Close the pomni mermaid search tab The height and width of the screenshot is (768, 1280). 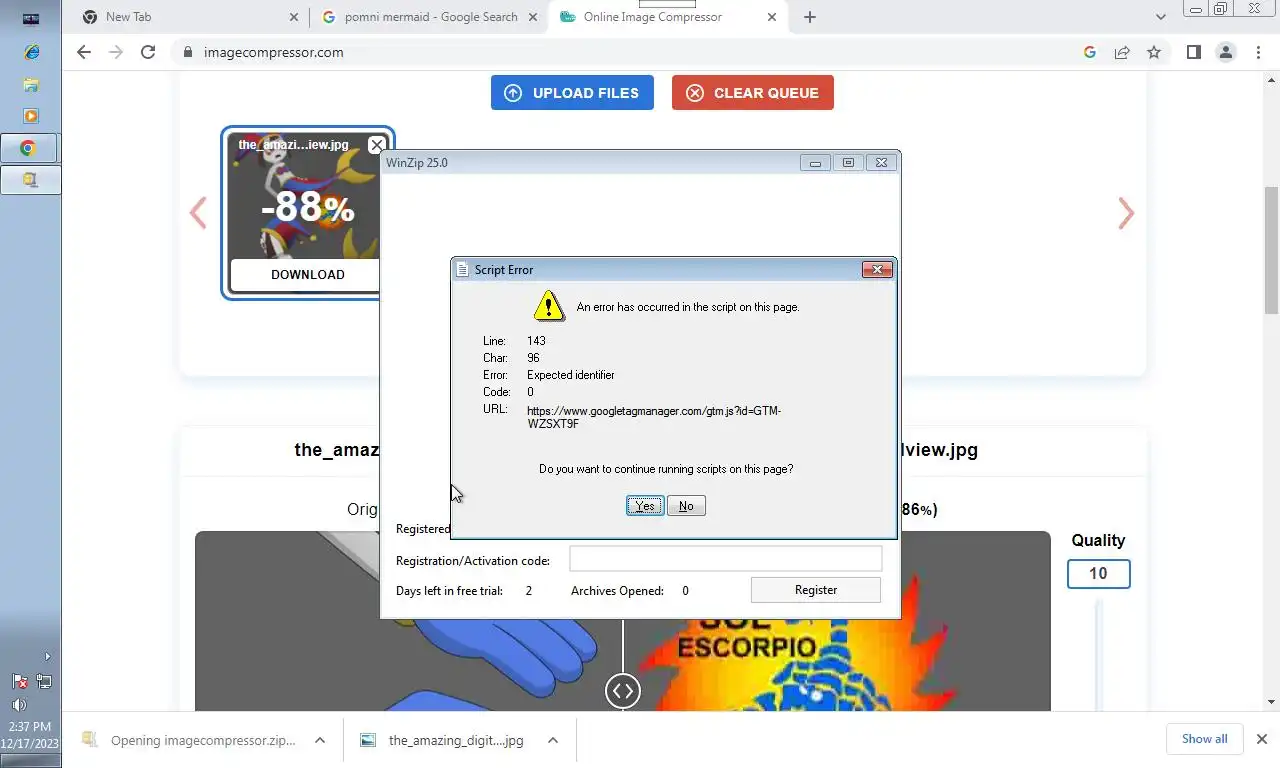[532, 17]
